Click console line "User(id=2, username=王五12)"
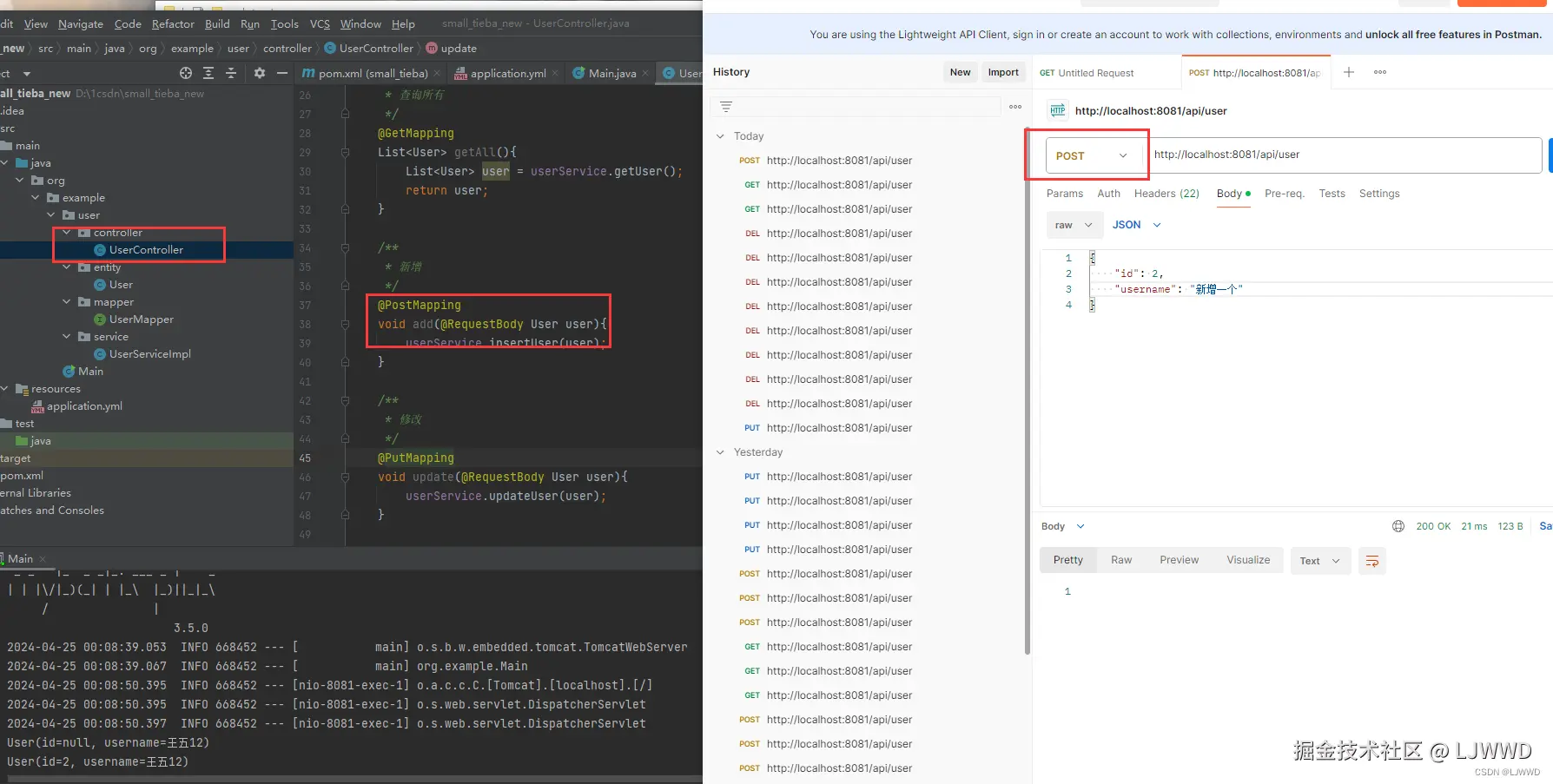This screenshot has width=1553, height=784. (x=97, y=762)
